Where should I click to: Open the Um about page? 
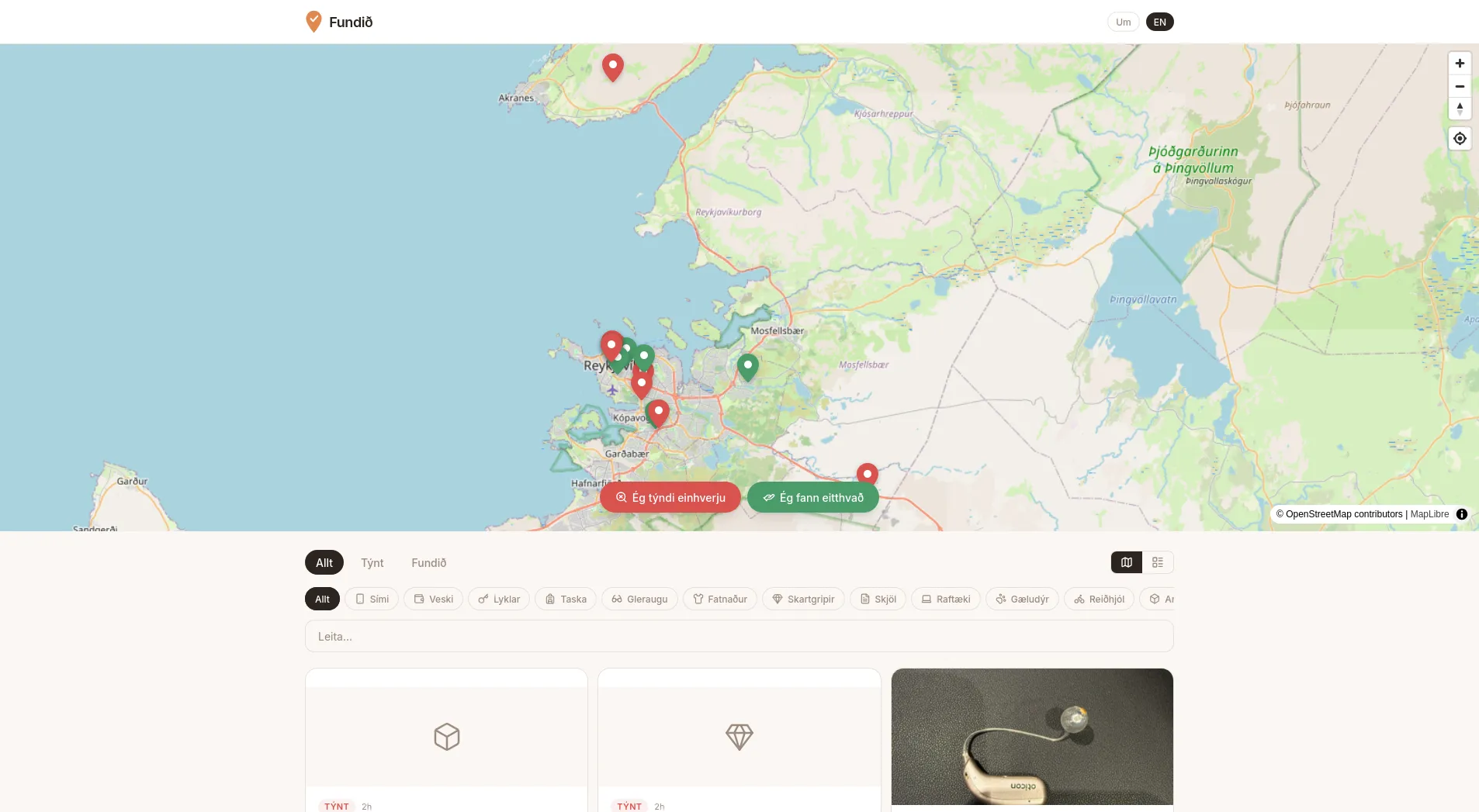(1124, 22)
